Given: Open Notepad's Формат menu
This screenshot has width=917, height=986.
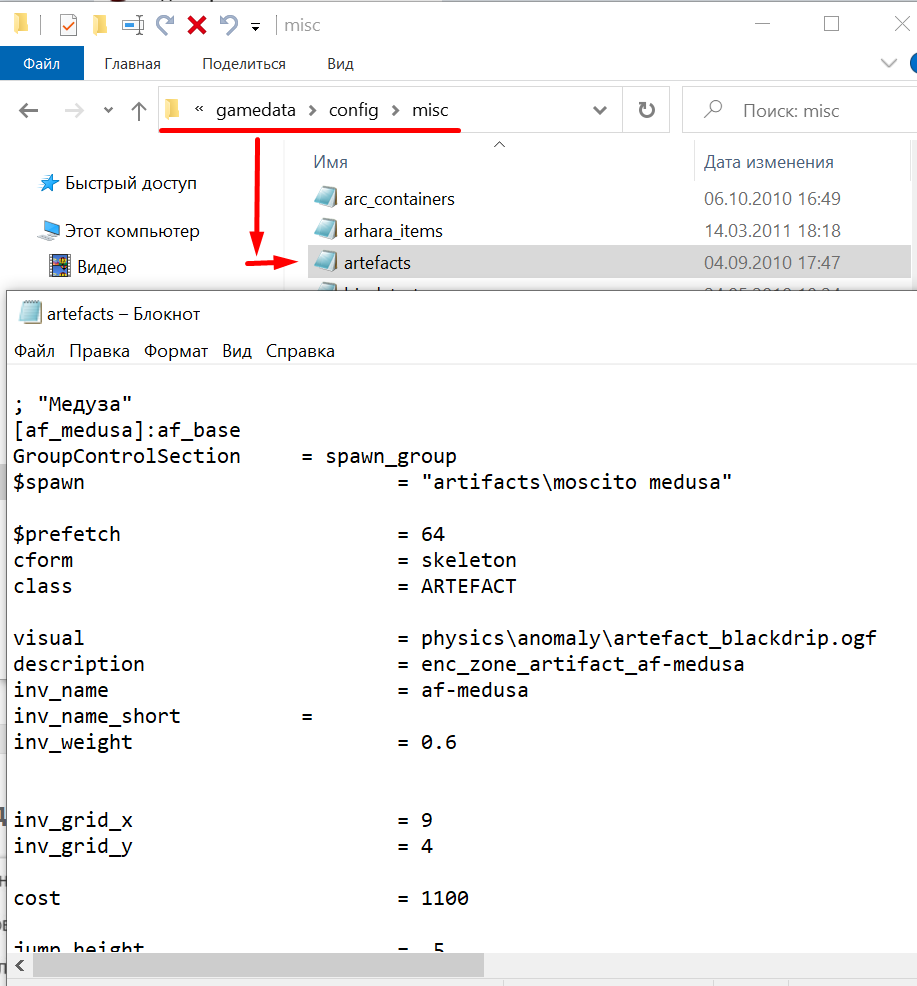Looking at the screenshot, I should 176,351.
